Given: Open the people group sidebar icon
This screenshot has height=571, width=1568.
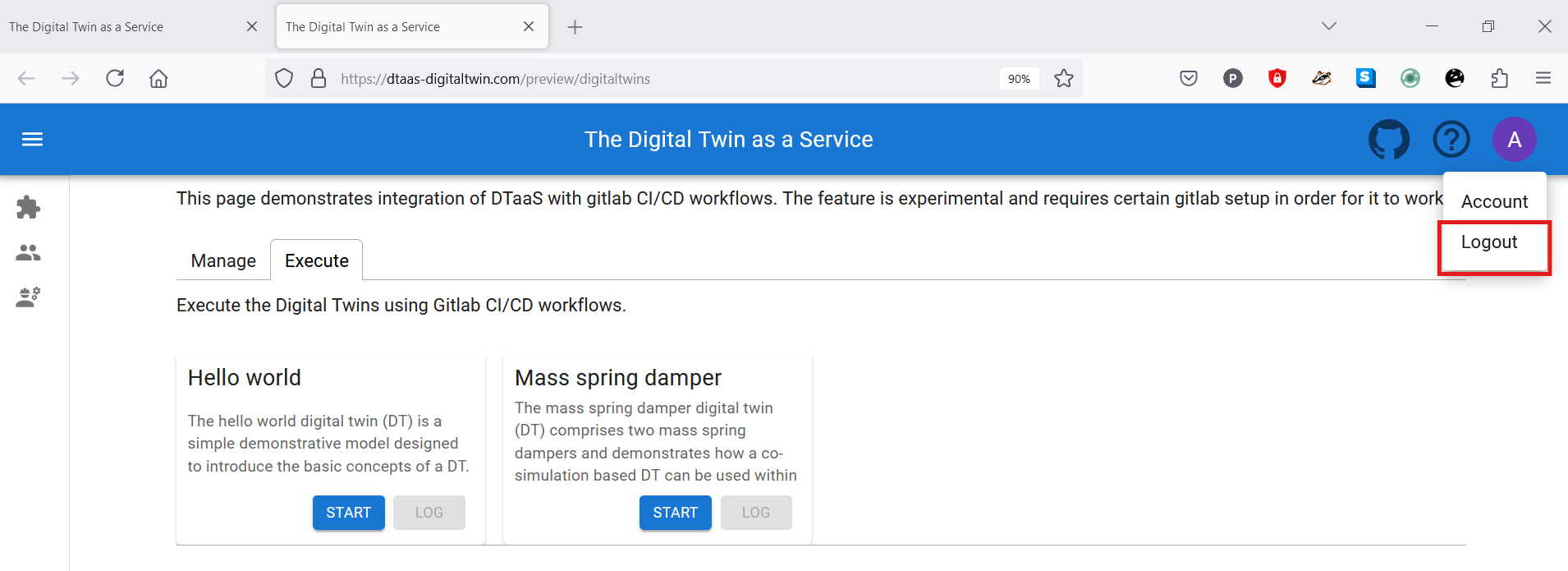Looking at the screenshot, I should tap(29, 252).
